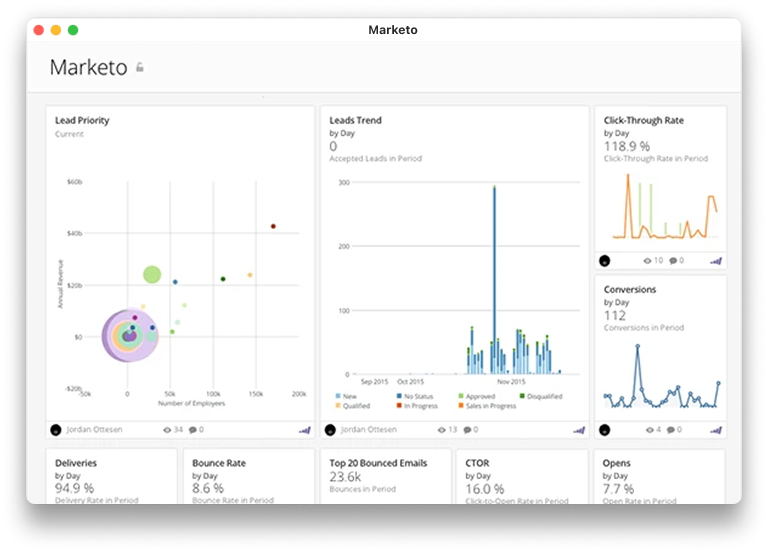768x552 pixels.
Task: Open the chart icon on Conversions card
Action: [x=716, y=430]
